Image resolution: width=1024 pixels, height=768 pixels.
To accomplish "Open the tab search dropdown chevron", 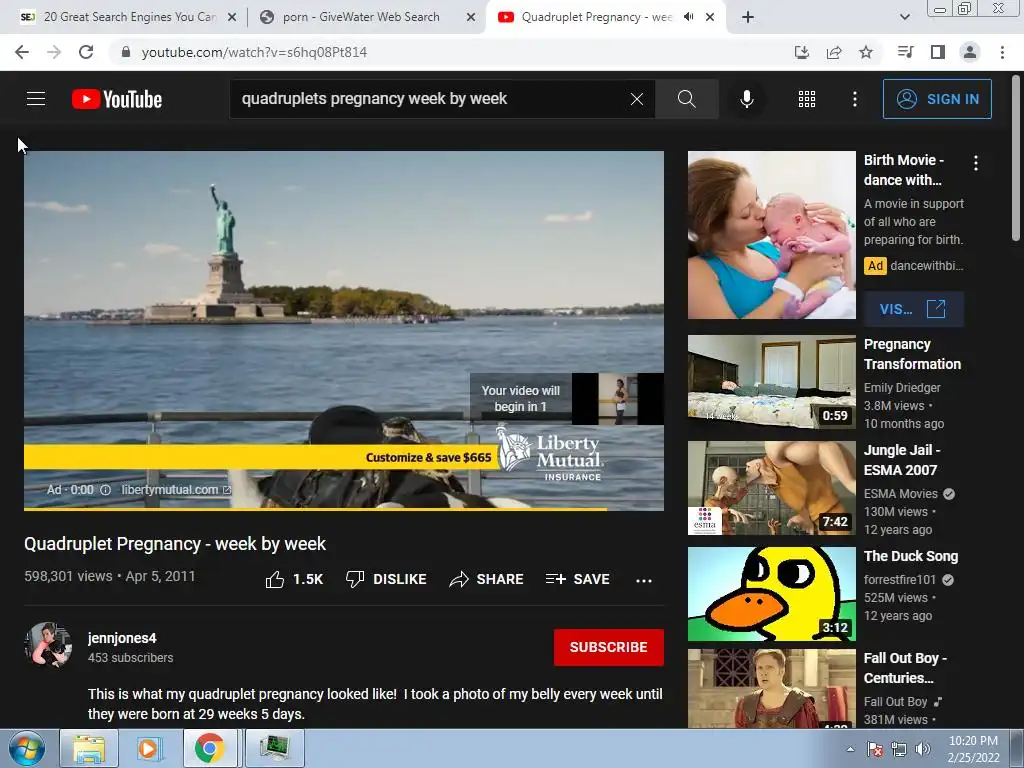I will click(x=904, y=18).
